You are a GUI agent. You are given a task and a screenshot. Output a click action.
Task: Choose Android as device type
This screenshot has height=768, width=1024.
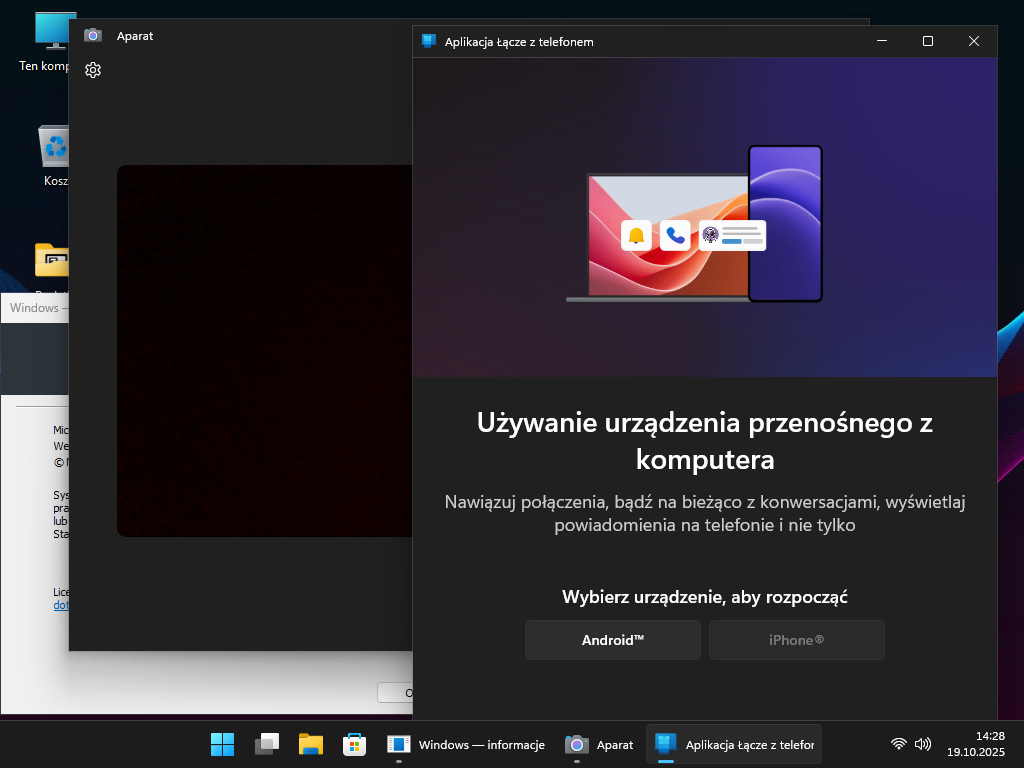612,640
